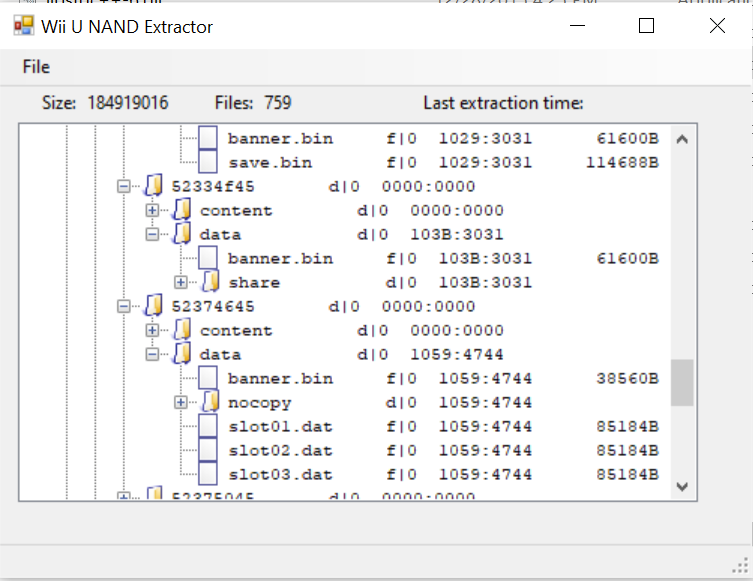Screen dimensions: 753x581
Task: Select the 52334f45 folder label
Action: point(213,187)
